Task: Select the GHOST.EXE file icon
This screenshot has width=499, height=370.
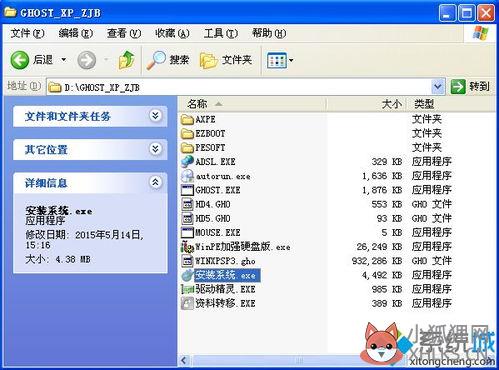Action: [x=187, y=190]
